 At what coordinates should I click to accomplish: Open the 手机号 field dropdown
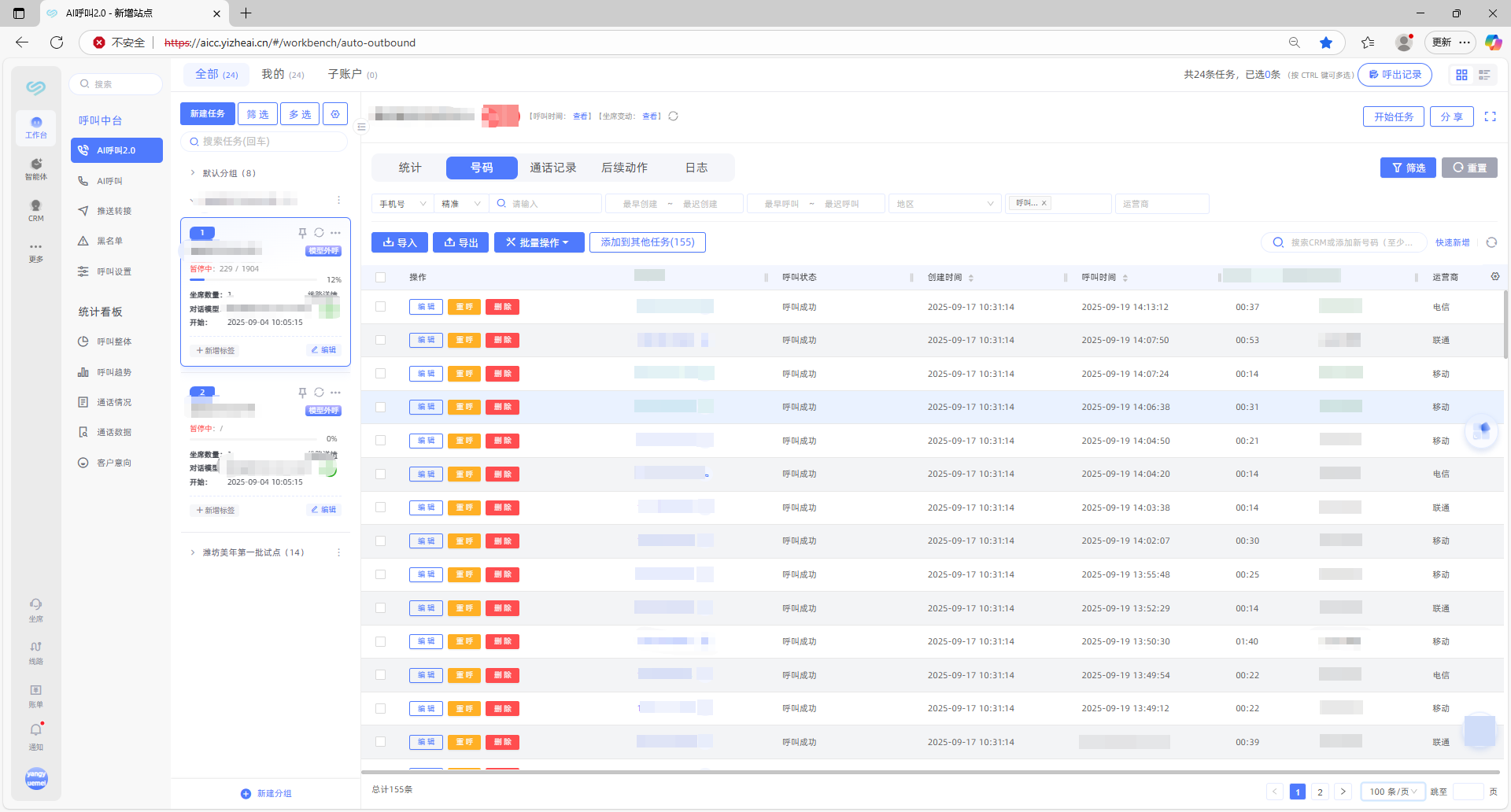click(x=402, y=204)
